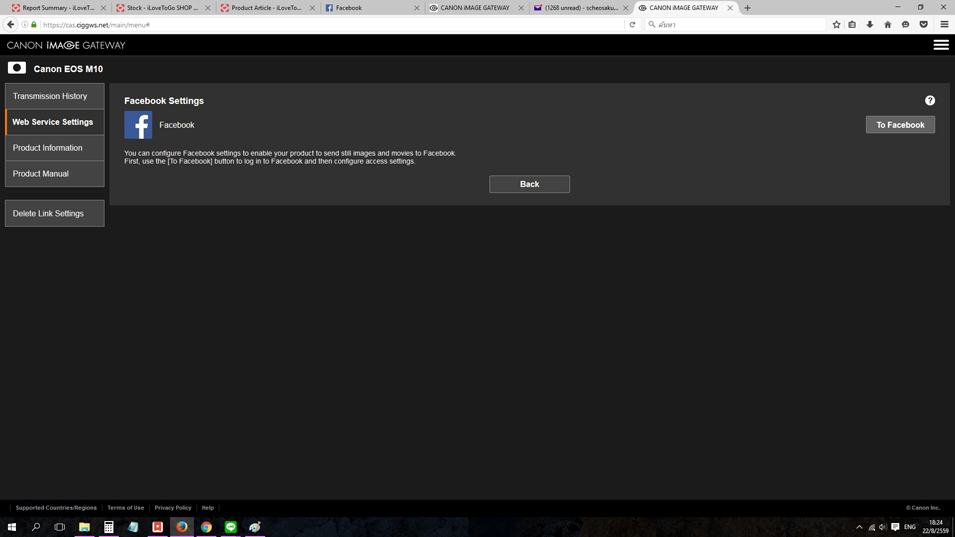Open the Privacy Policy footer link

[x=173, y=508]
